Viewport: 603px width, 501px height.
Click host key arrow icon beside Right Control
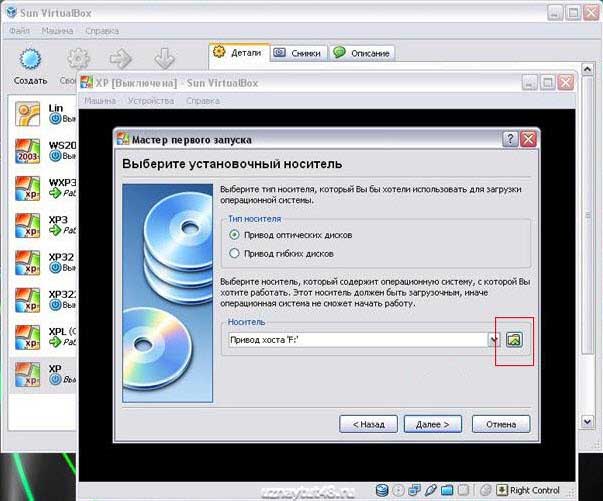(x=501, y=490)
